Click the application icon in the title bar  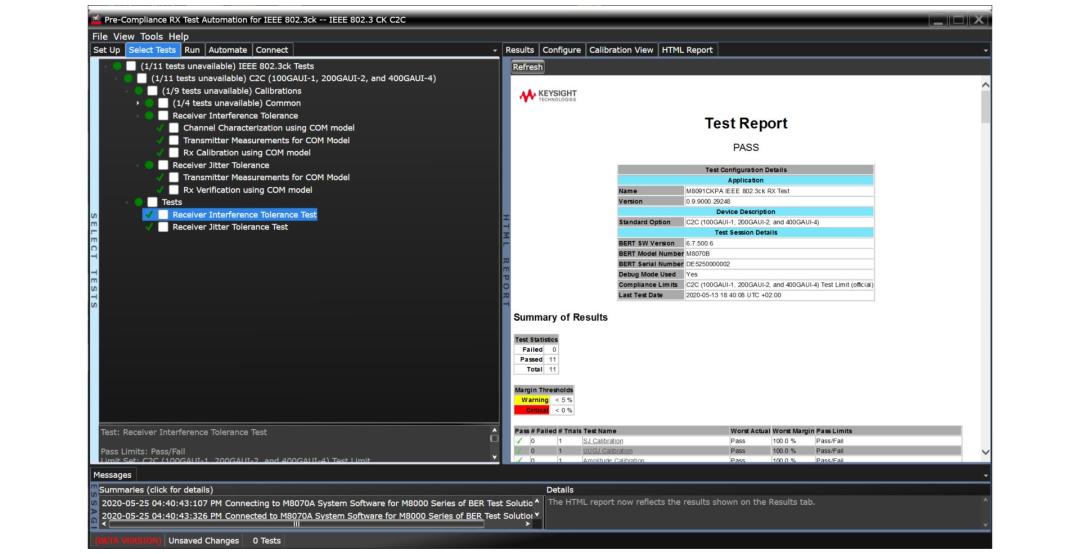tap(96, 19)
